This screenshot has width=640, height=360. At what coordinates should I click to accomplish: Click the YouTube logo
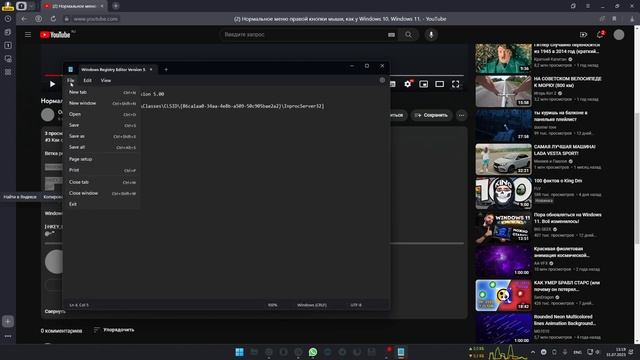click(56, 35)
